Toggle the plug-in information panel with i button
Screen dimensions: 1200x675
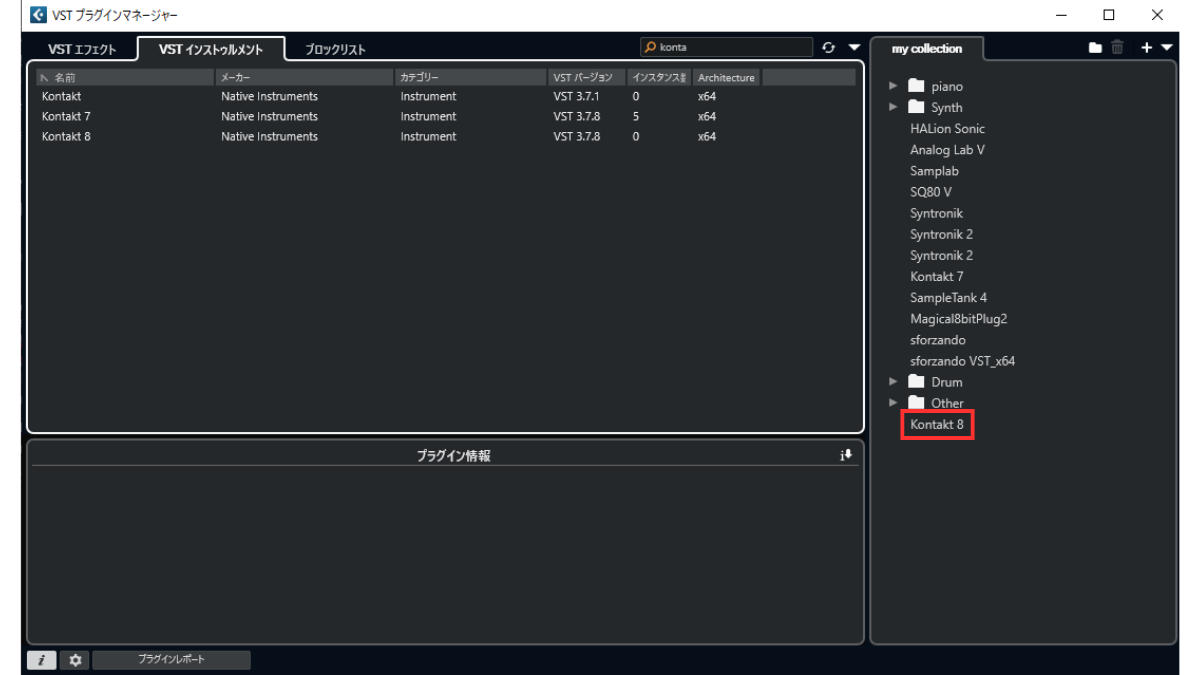pos(41,660)
